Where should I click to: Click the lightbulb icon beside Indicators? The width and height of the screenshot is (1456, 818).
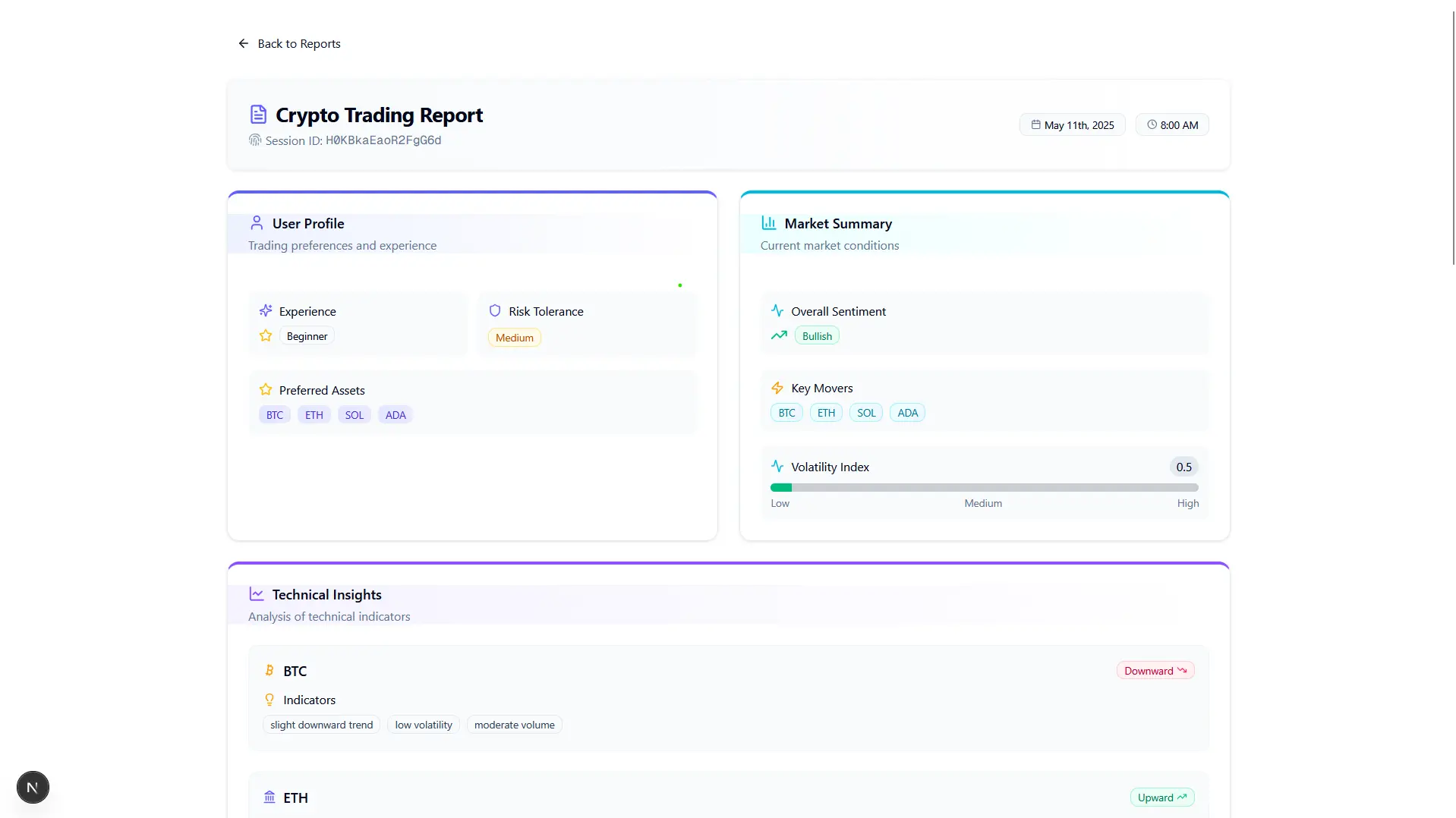coord(269,699)
